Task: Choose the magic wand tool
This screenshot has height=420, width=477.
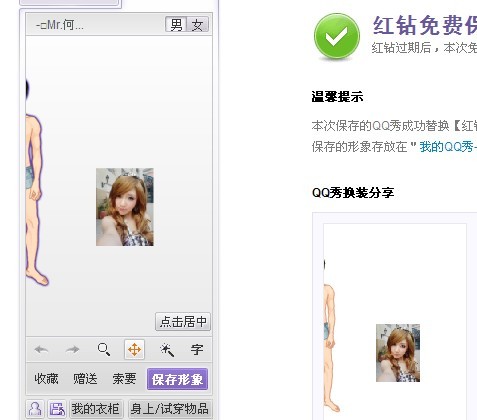Action: coord(167,350)
